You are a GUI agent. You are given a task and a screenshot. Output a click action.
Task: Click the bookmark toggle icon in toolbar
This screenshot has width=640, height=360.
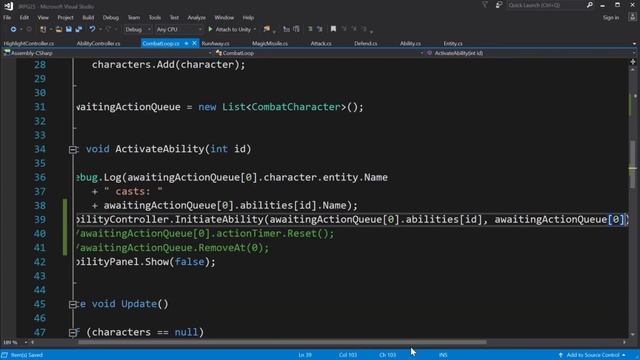pos(333,29)
